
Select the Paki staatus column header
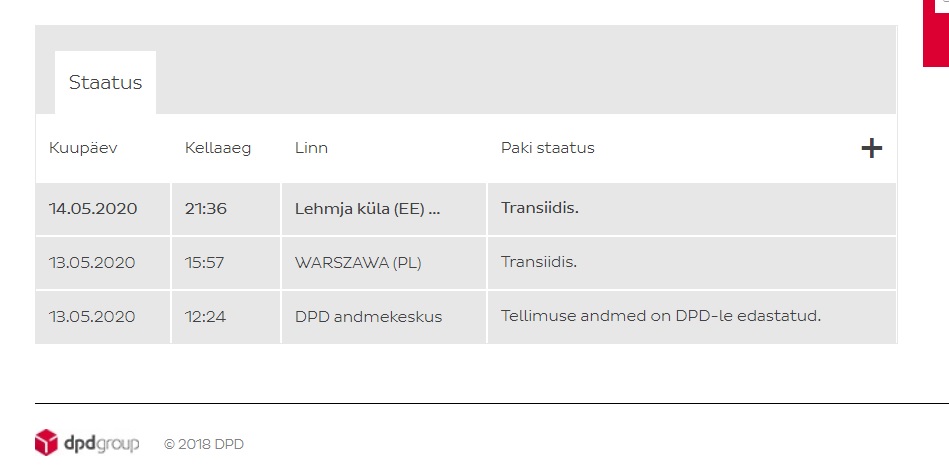(548, 148)
